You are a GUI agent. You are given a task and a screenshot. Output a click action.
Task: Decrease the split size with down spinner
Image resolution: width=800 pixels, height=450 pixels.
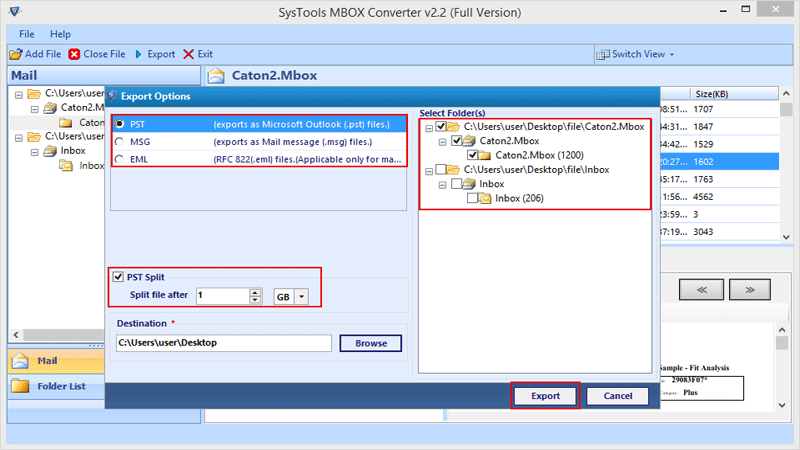(x=255, y=300)
